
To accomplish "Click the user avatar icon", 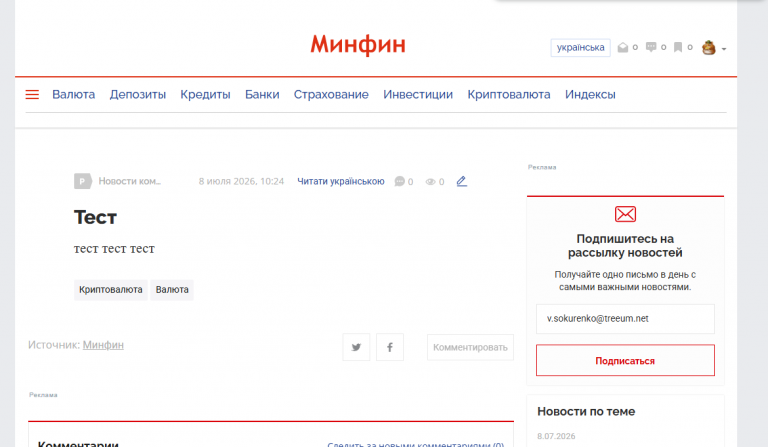I will 709,47.
